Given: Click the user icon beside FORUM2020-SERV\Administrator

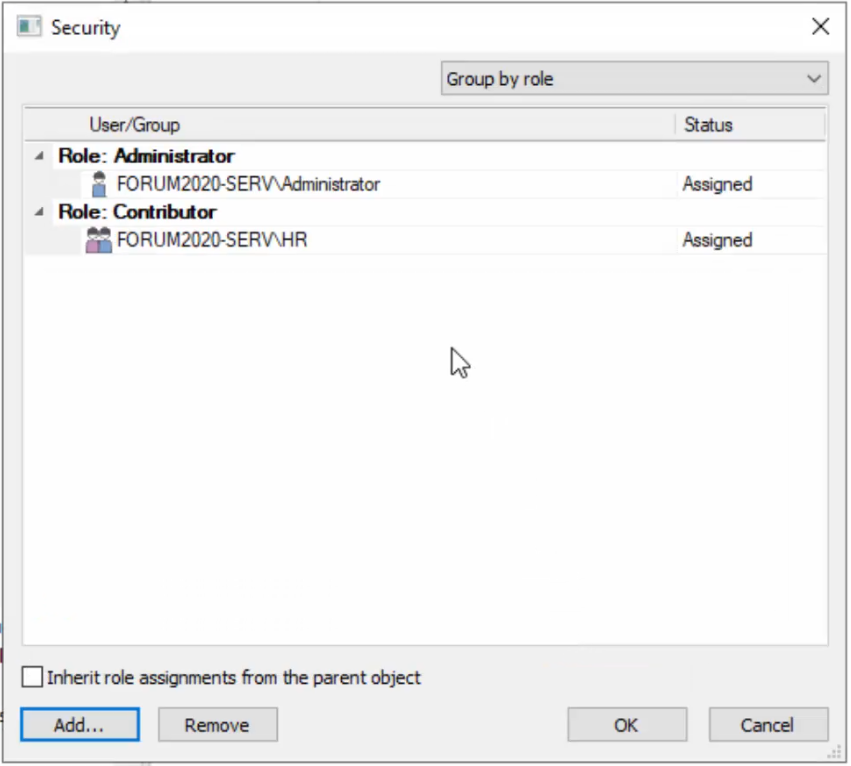Looking at the screenshot, I should [98, 183].
